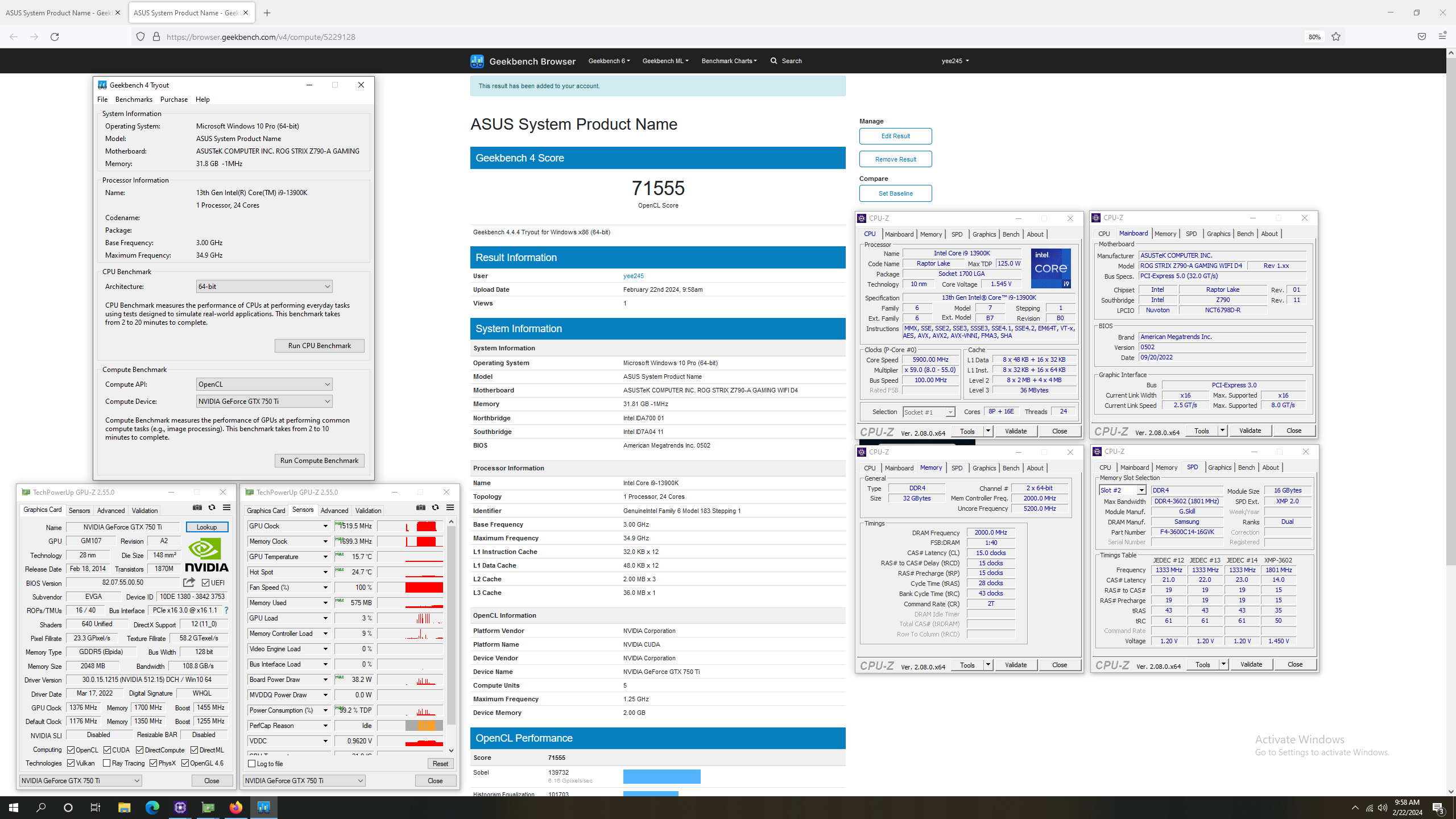Click the Remove Result button
Image resolution: width=1456 pixels, height=819 pixels.
tap(895, 159)
